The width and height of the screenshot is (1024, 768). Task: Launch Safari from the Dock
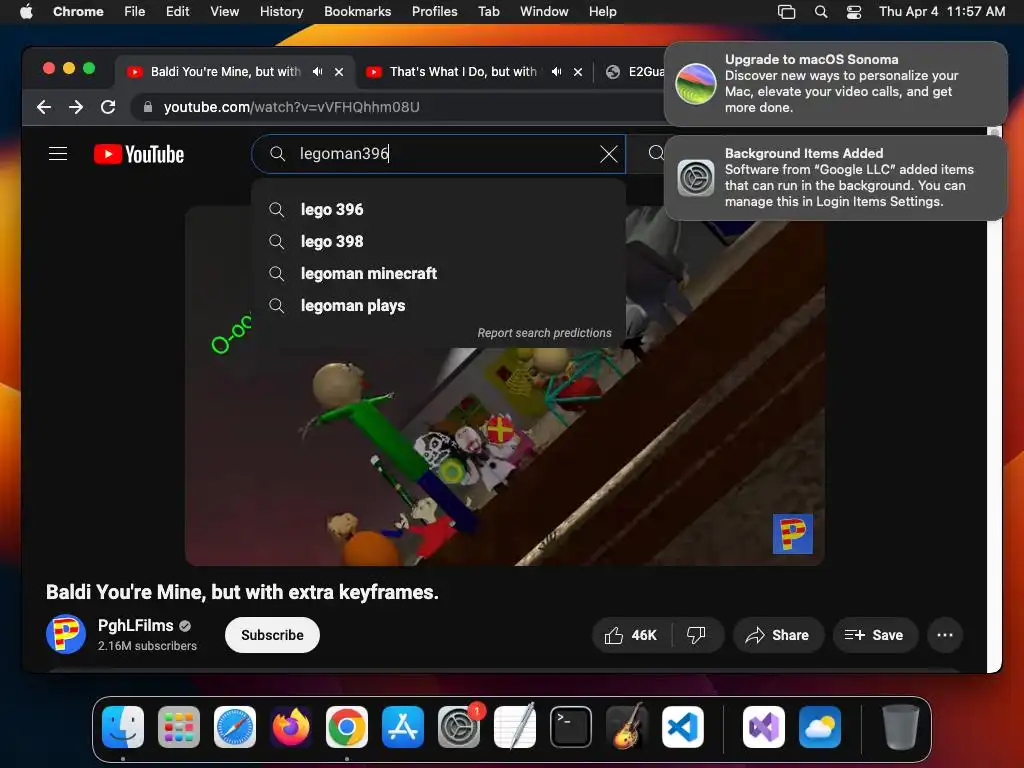click(235, 727)
